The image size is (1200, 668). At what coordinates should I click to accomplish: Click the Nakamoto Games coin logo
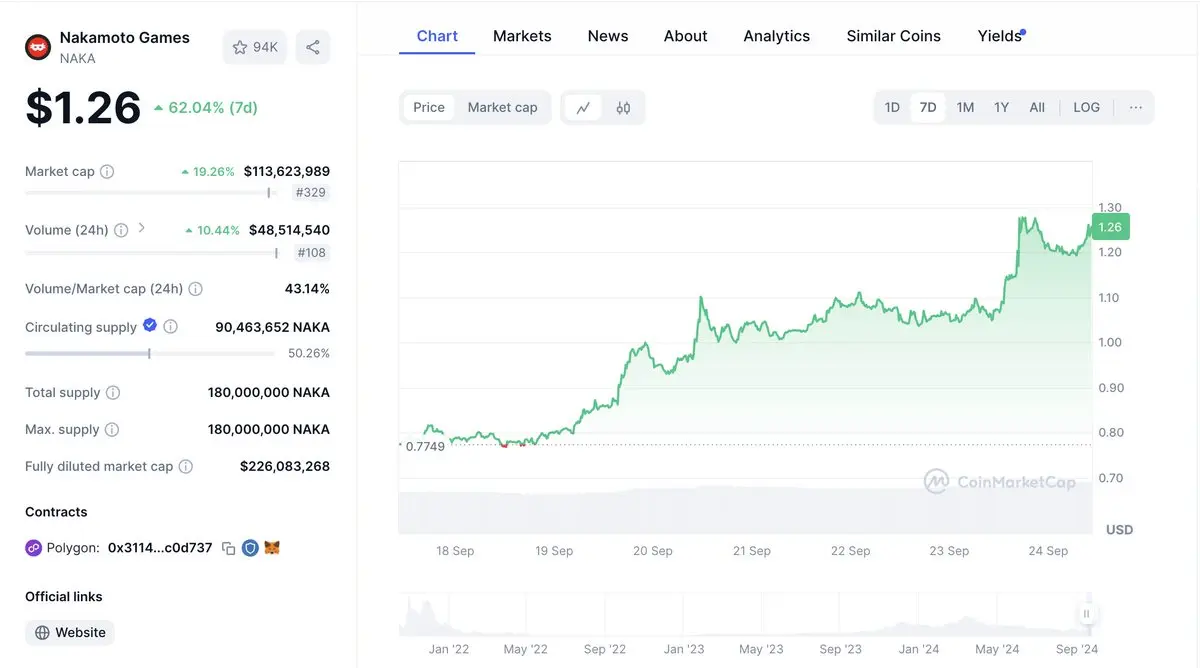(38, 47)
